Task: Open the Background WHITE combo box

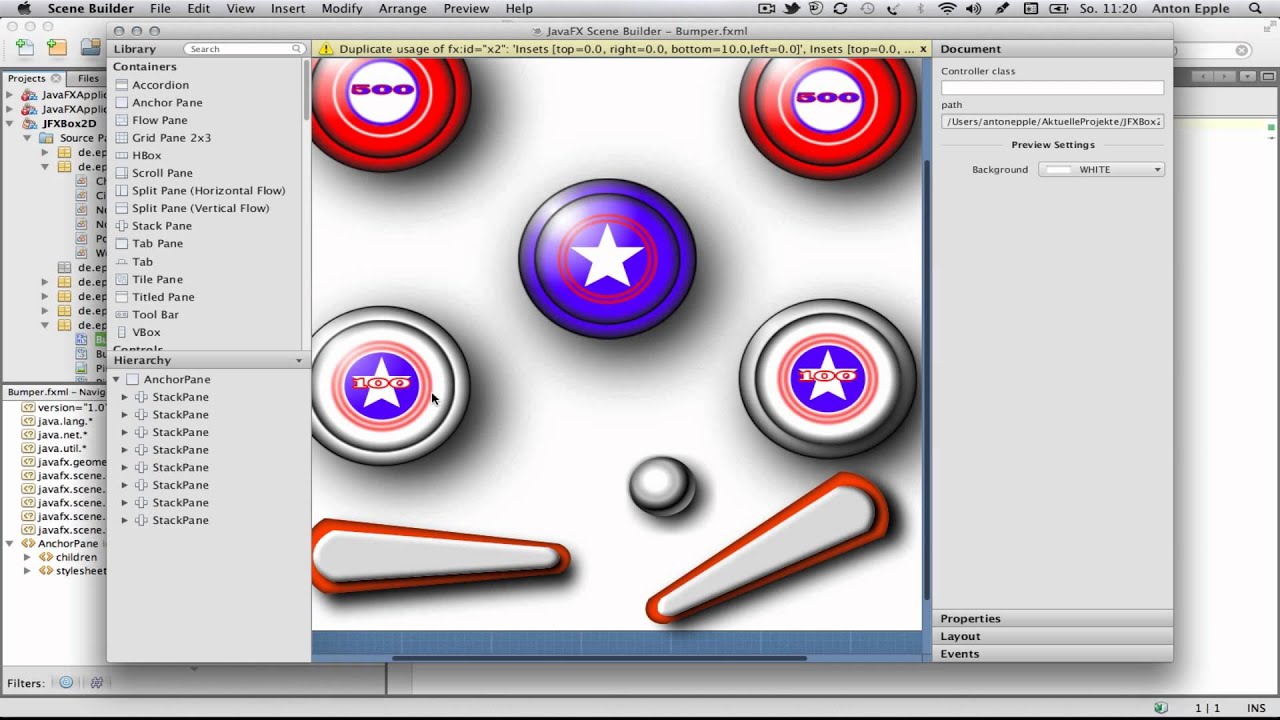Action: pos(1101,170)
